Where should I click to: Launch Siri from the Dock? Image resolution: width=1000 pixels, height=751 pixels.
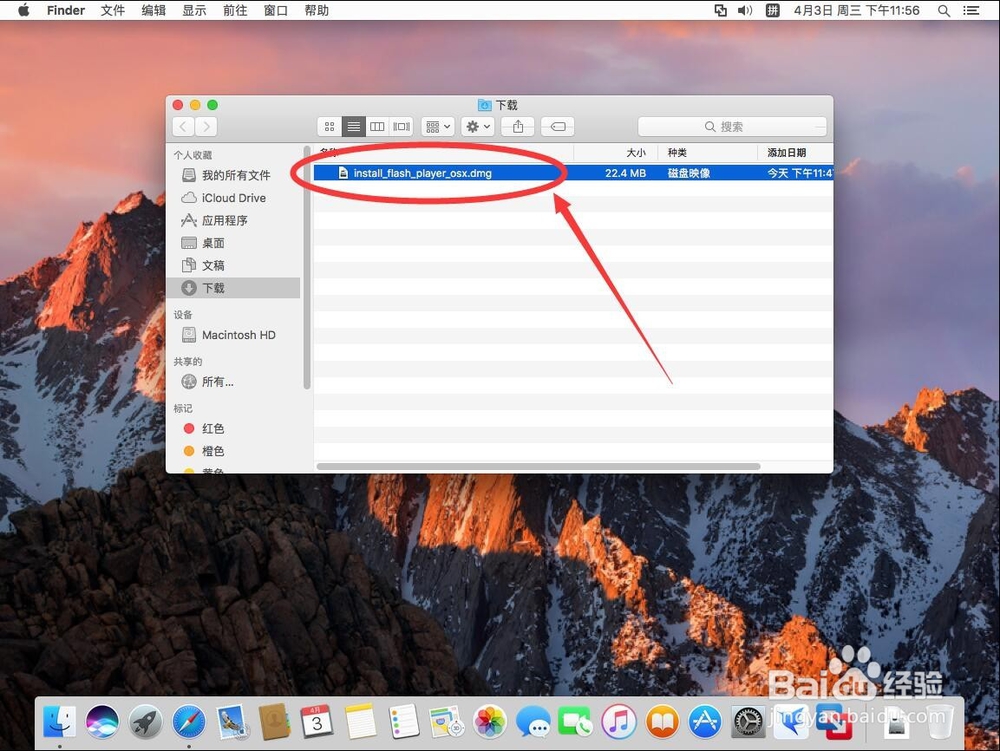103,722
